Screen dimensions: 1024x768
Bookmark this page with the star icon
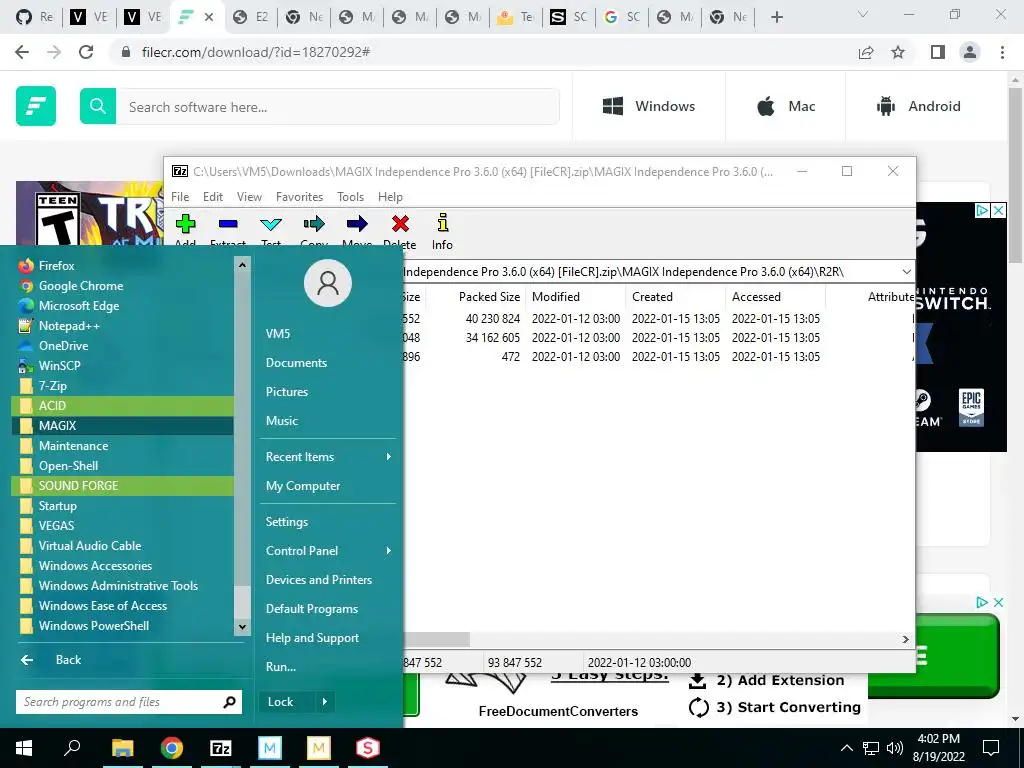click(899, 52)
